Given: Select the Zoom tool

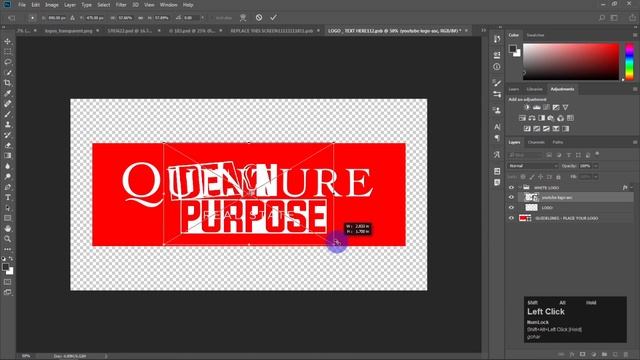Looking at the screenshot, I should click(x=7, y=239).
